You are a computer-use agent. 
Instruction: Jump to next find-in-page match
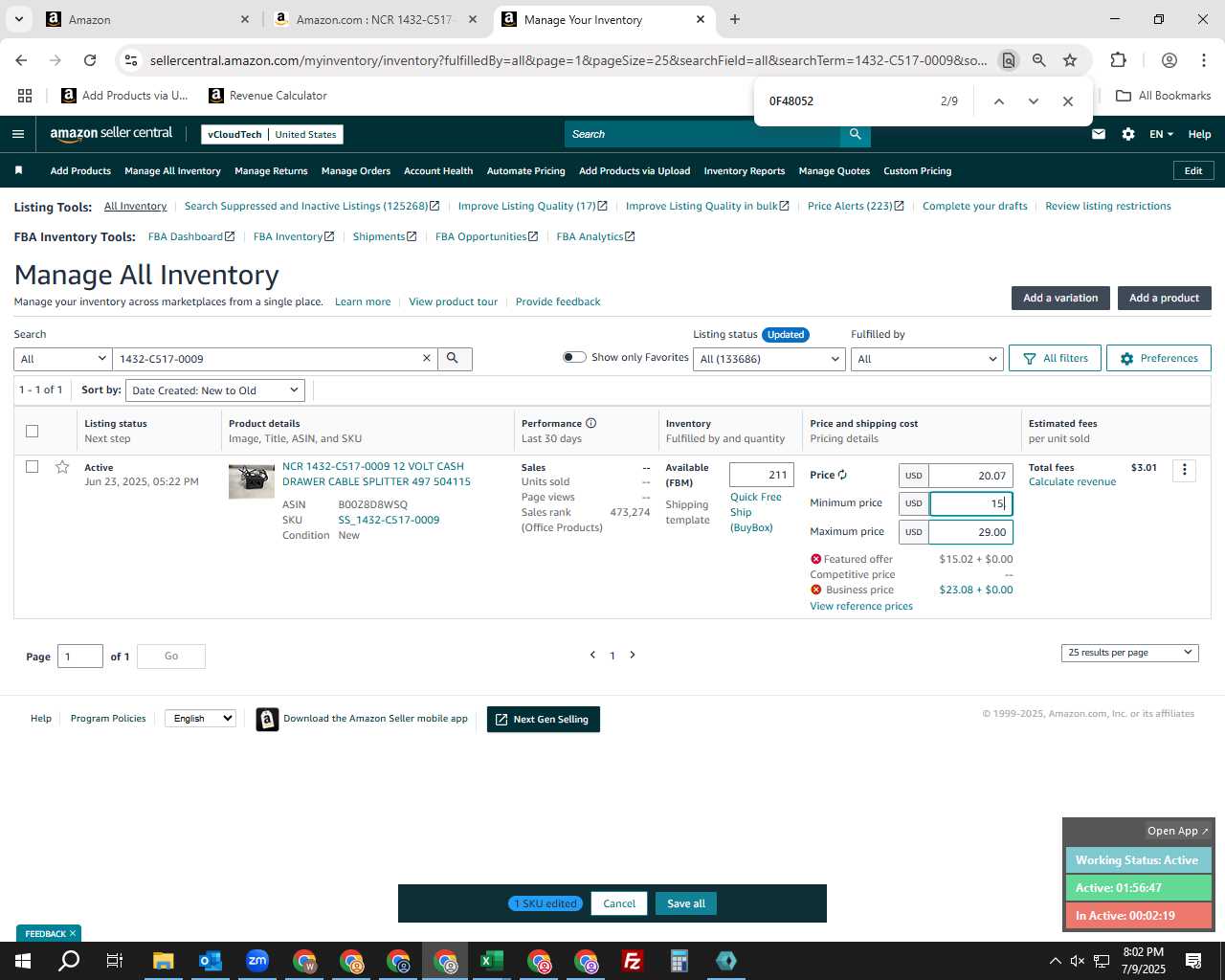(1033, 101)
